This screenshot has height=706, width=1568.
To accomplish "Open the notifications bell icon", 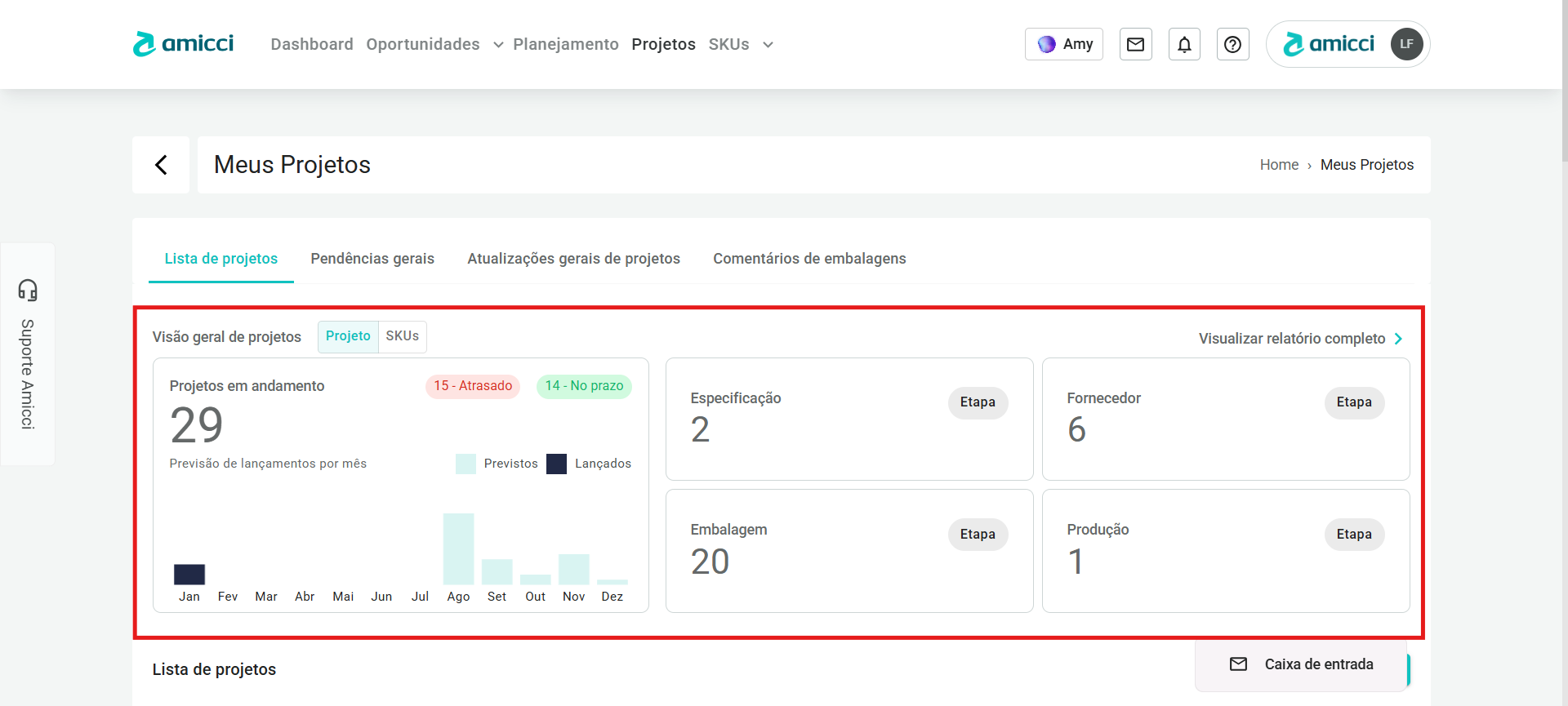I will 1184,44.
